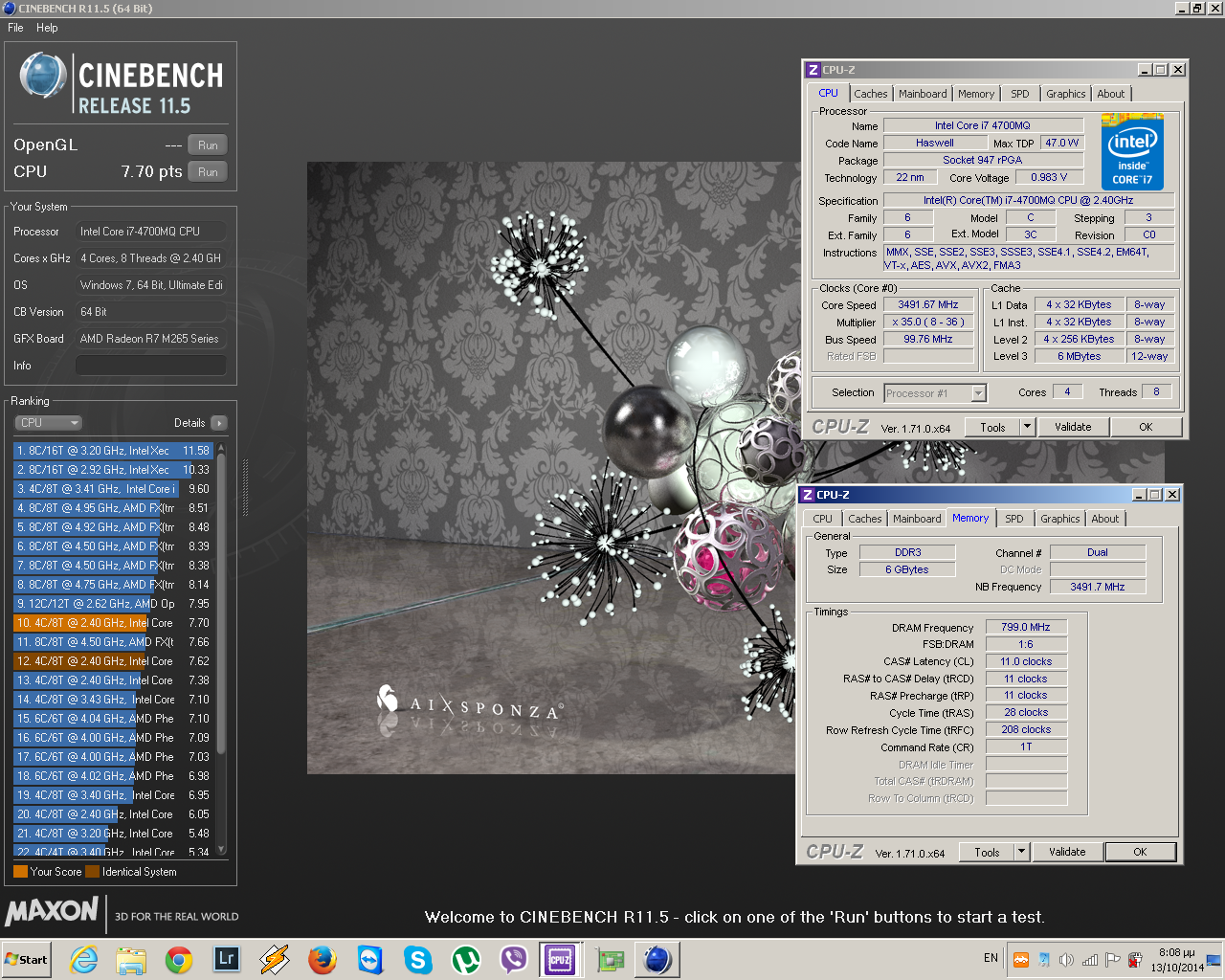Click Core Speed value 3491.67 MHz
This screenshot has height=980, width=1225.
coord(928,305)
